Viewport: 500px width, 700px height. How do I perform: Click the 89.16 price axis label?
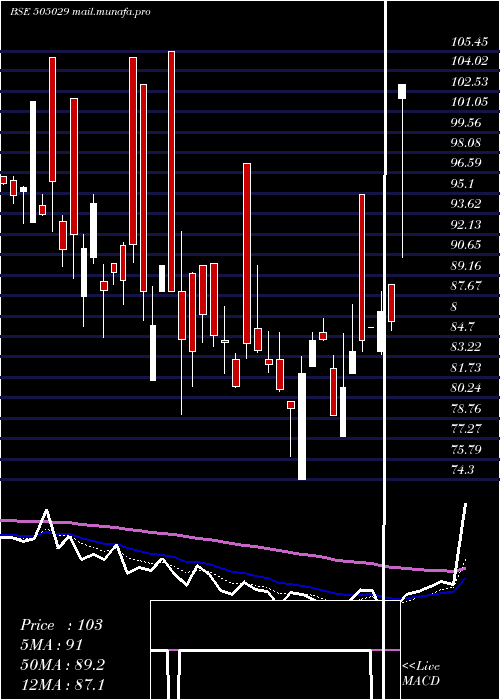click(467, 266)
